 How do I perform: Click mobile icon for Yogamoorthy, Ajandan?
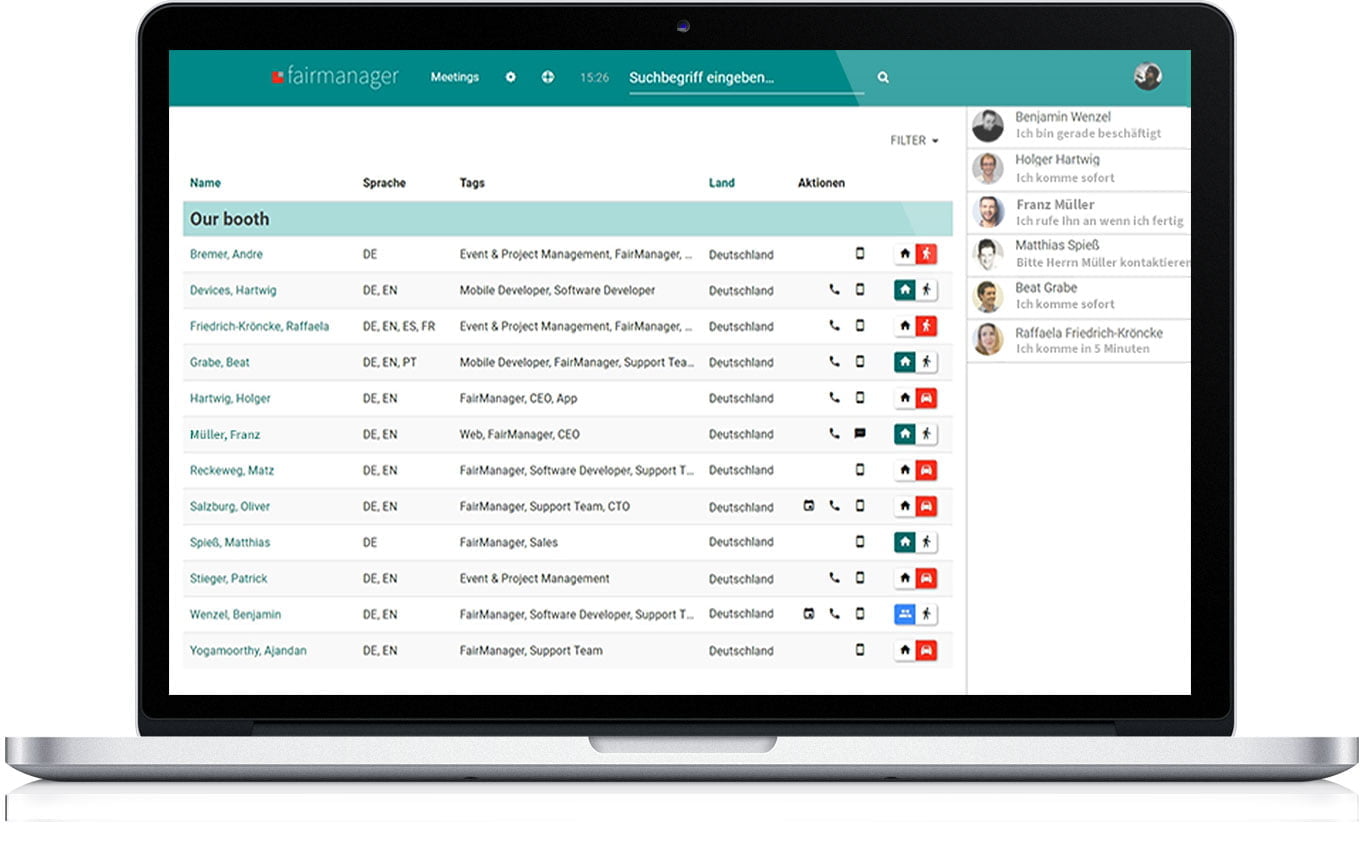859,650
